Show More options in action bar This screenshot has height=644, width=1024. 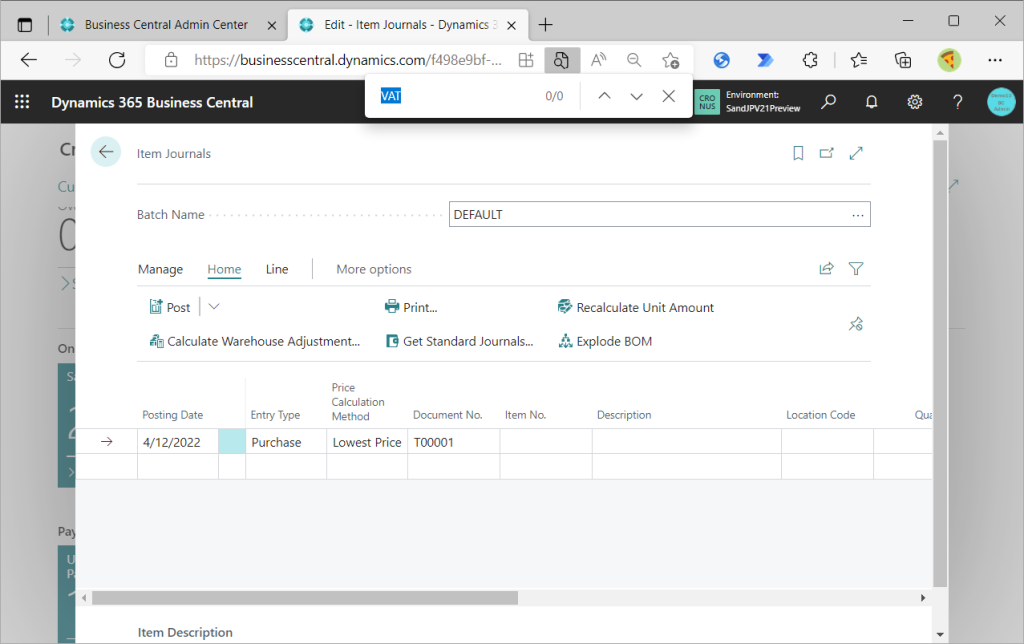374,269
